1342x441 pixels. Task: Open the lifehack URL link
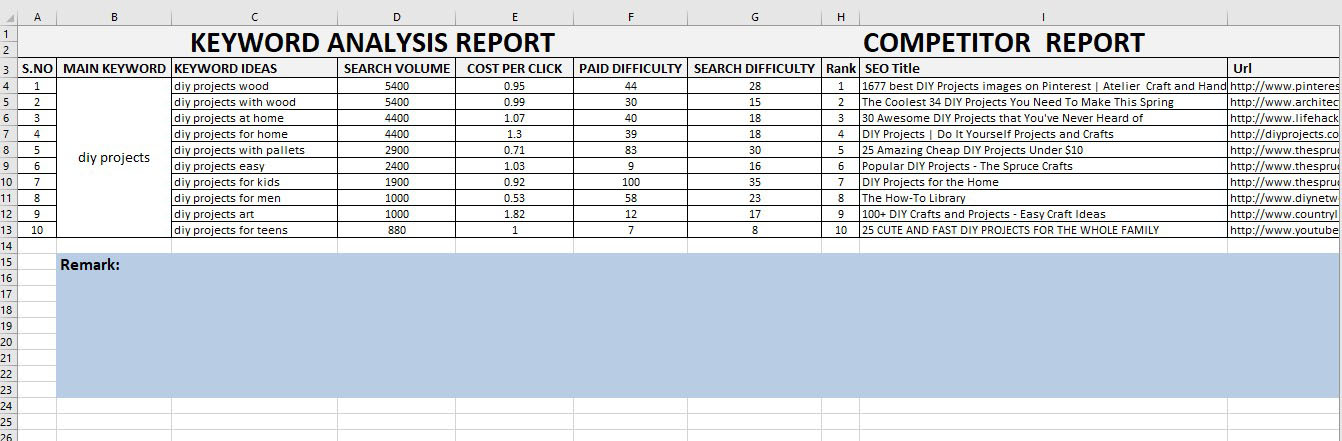click(x=1284, y=118)
